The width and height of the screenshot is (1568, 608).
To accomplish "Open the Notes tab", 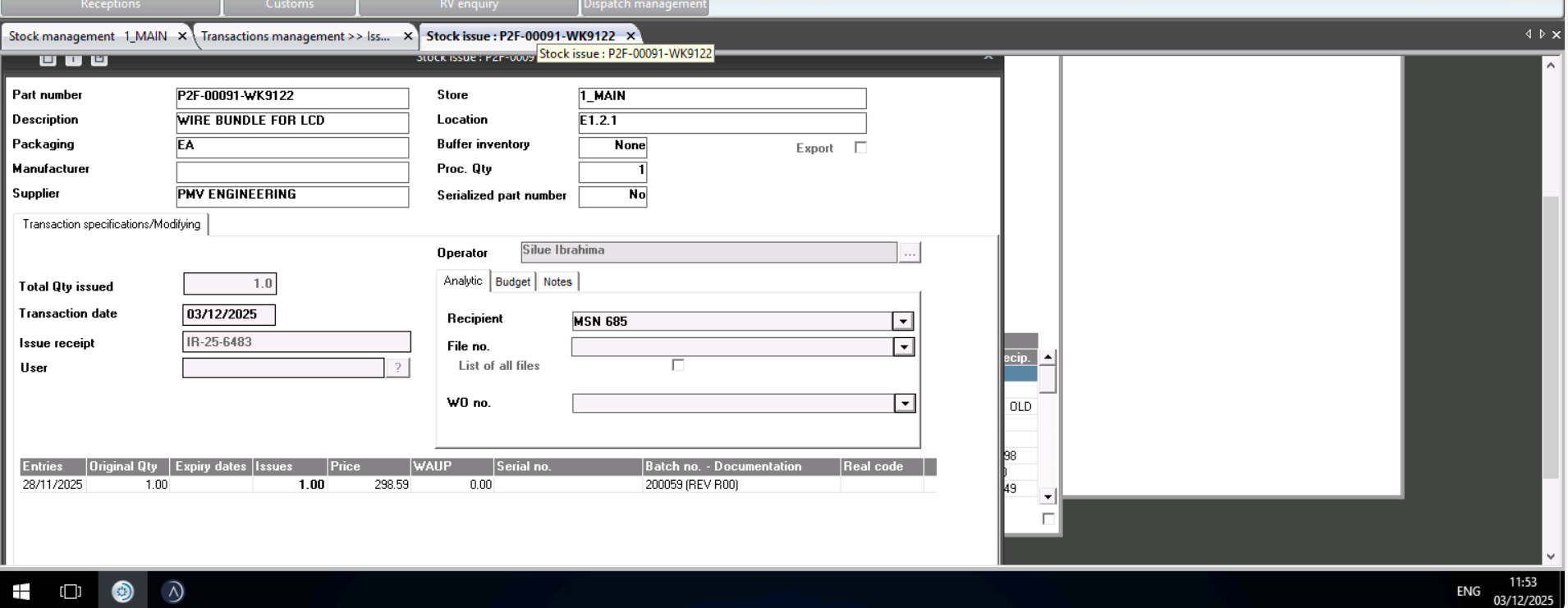I will 557,281.
